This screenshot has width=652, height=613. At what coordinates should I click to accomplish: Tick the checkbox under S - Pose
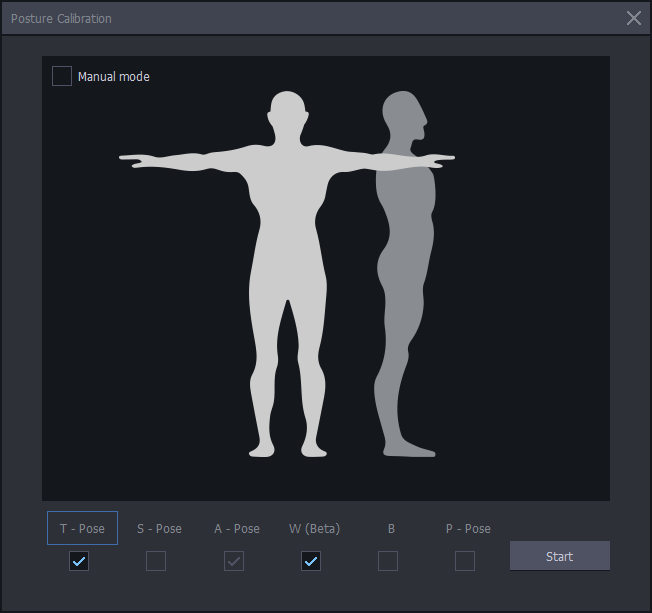(x=156, y=561)
